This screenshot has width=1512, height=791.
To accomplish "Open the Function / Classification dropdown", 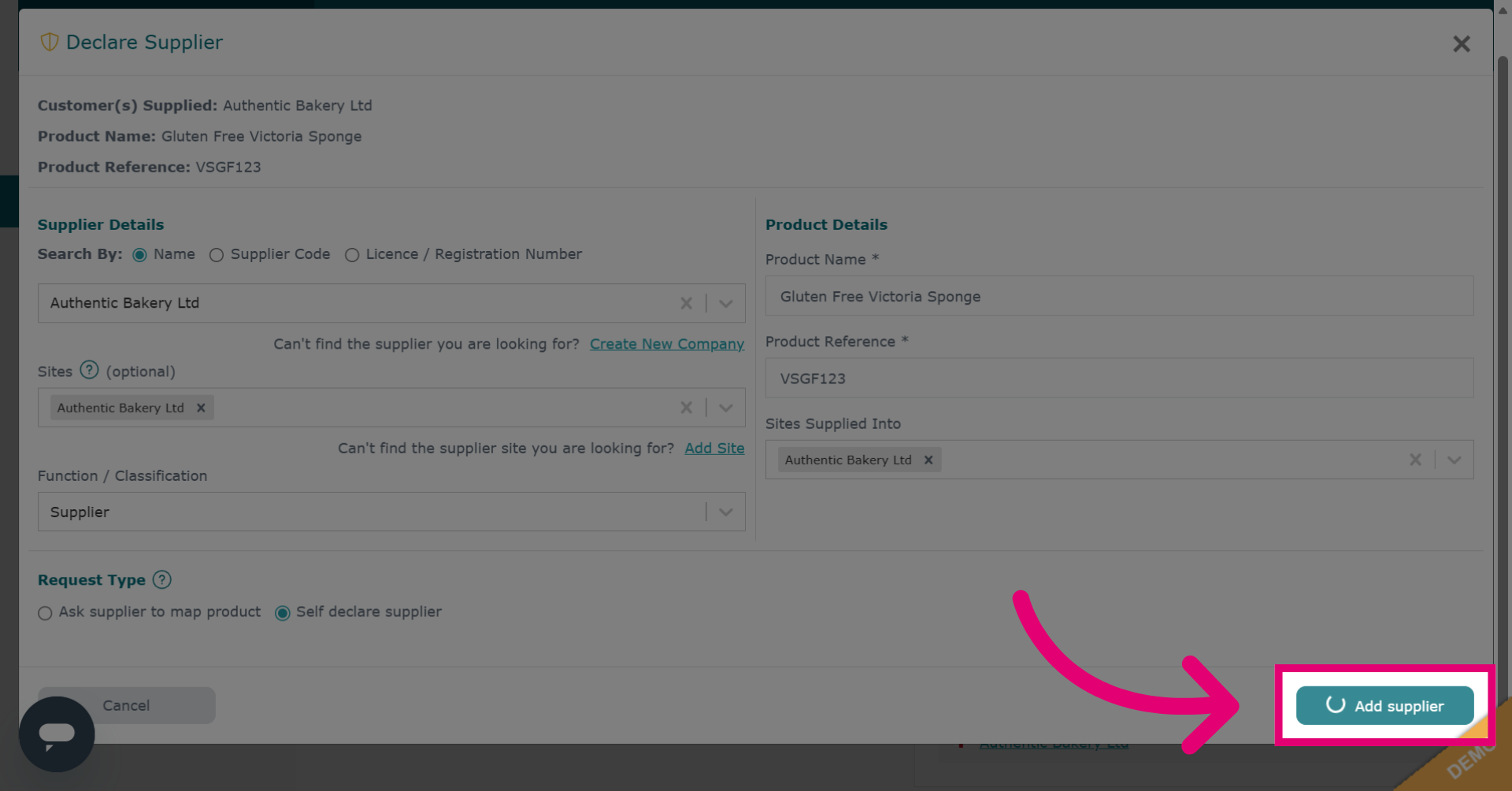I will pos(726,512).
